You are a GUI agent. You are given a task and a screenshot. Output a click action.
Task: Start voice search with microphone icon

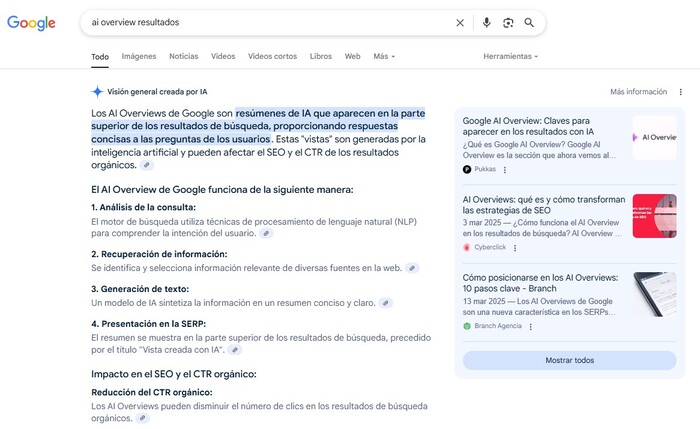tap(487, 22)
